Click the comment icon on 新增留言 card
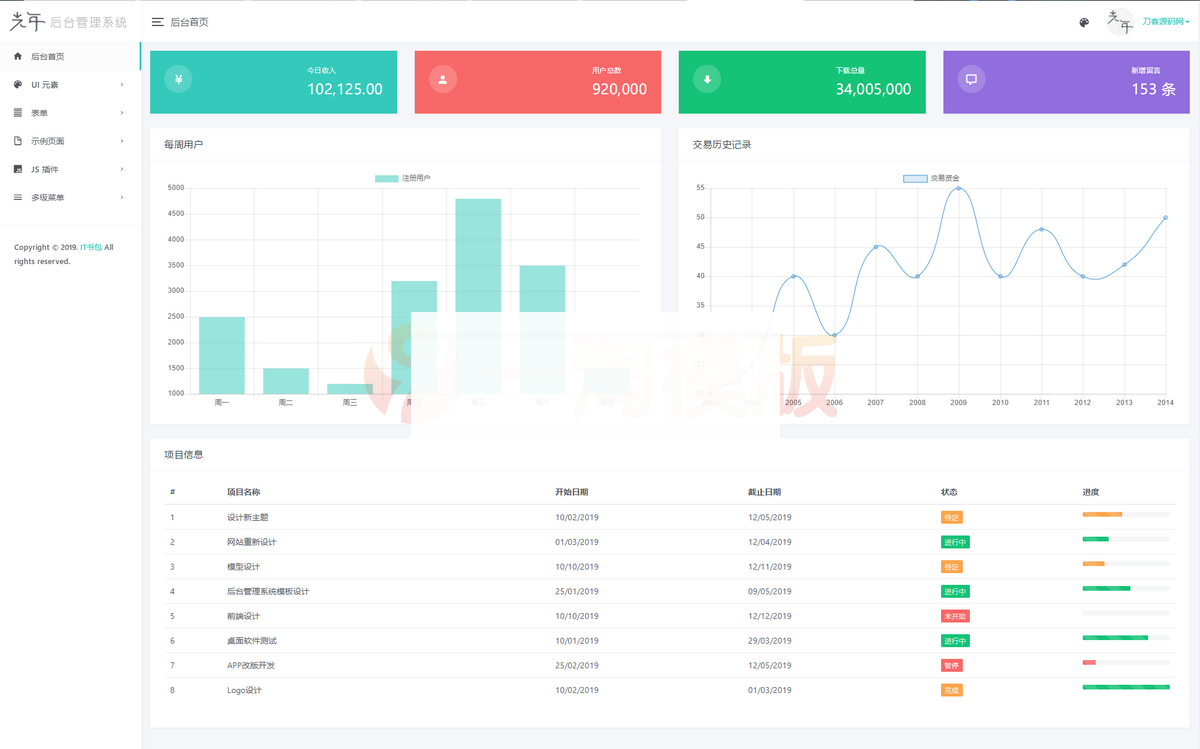Viewport: 1200px width, 749px height. tap(971, 80)
